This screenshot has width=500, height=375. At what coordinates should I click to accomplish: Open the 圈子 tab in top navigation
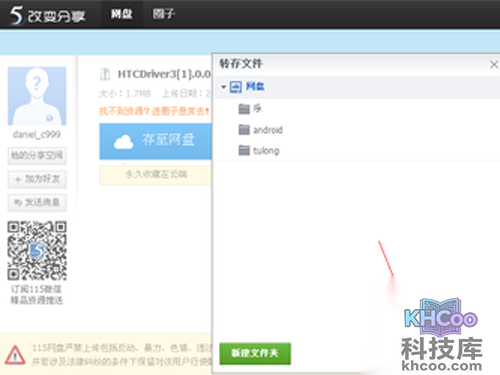pos(163,14)
